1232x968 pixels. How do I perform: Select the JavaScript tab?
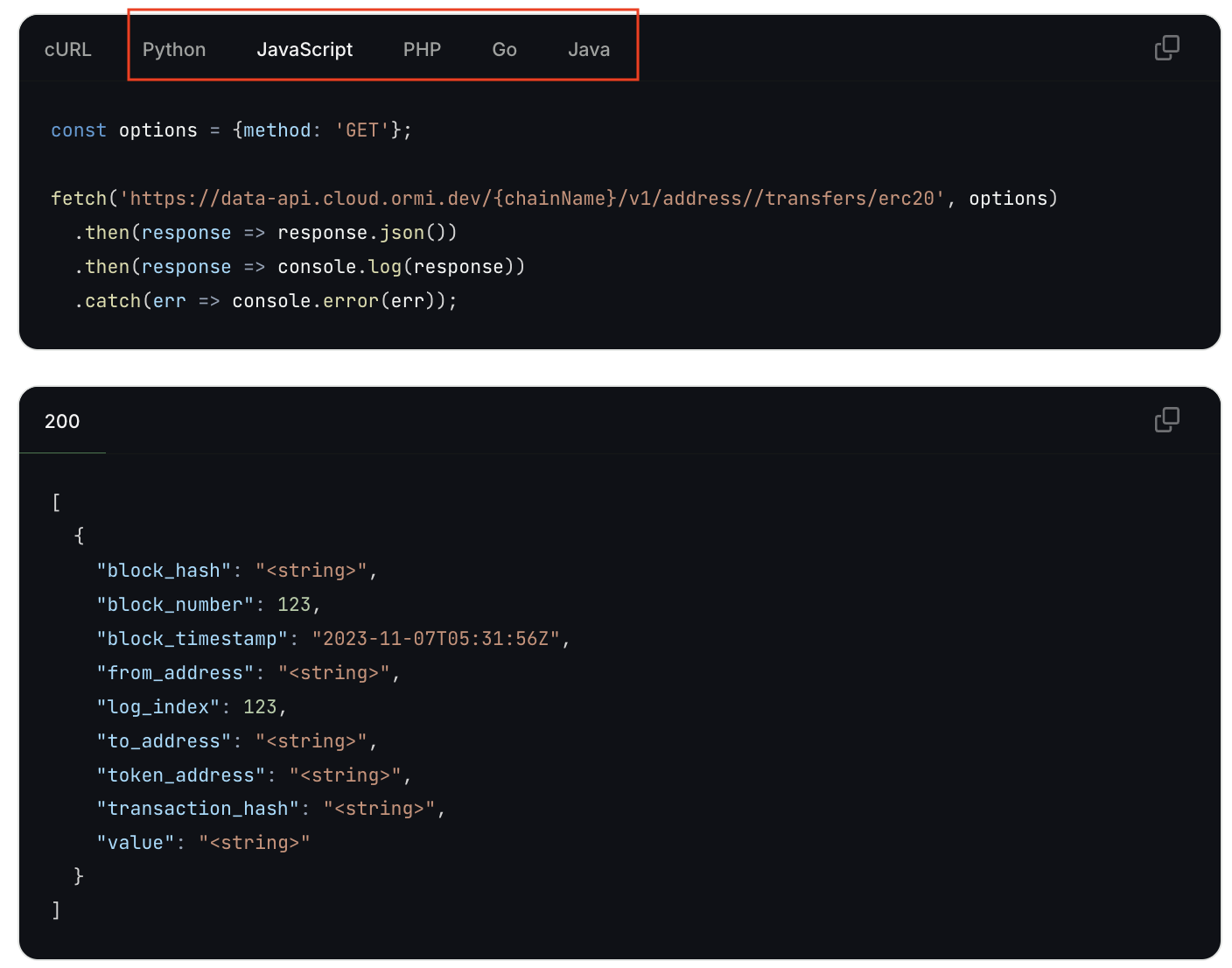pos(304,49)
